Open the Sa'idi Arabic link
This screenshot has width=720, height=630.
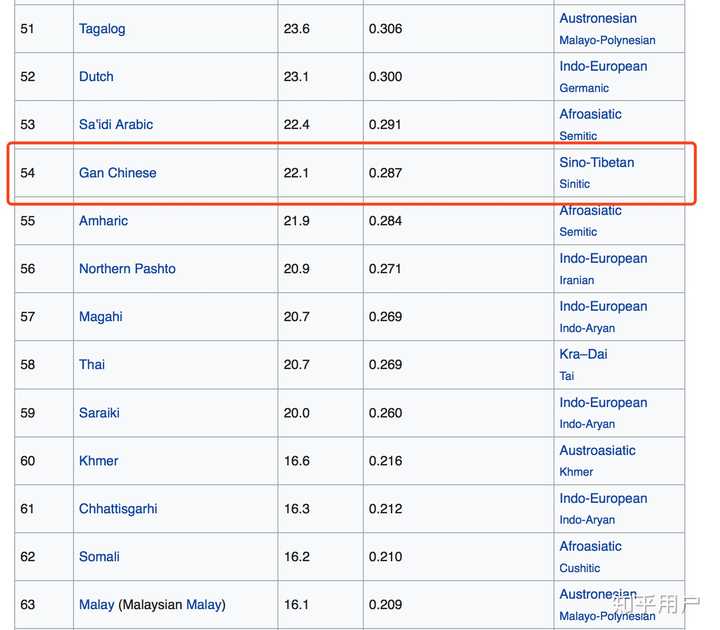(x=116, y=124)
